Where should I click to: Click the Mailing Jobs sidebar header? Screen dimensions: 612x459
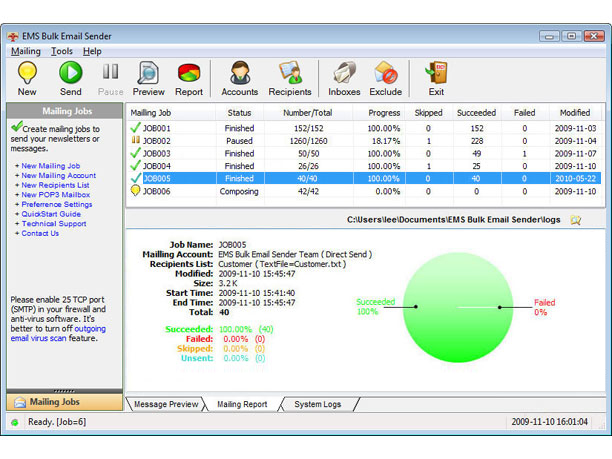point(64,111)
